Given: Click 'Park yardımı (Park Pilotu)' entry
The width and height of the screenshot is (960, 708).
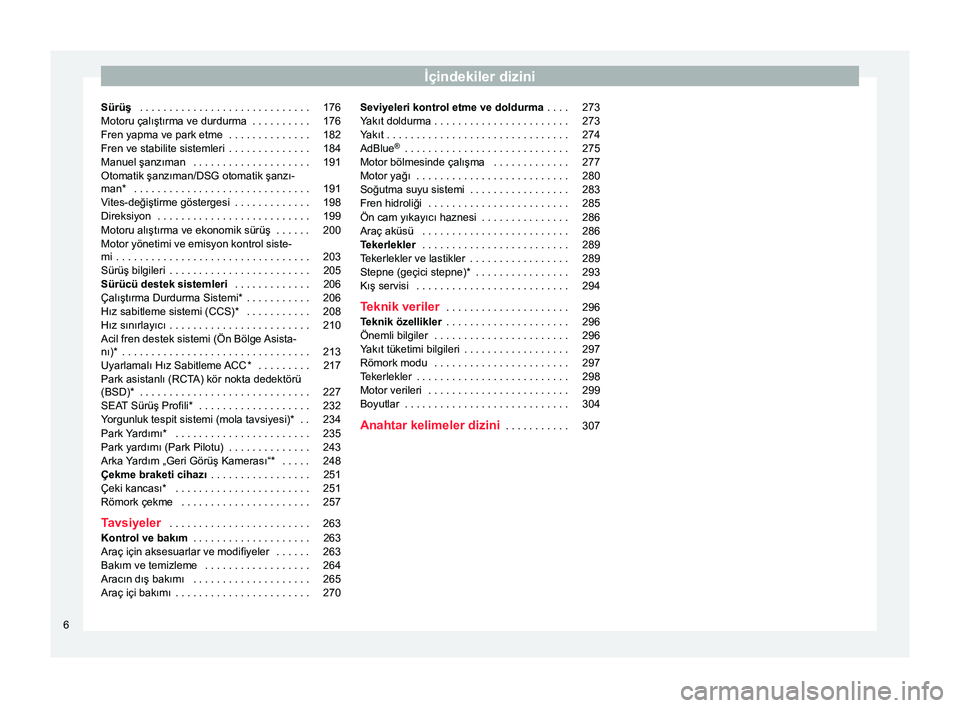Looking at the screenshot, I should click(x=220, y=447).
